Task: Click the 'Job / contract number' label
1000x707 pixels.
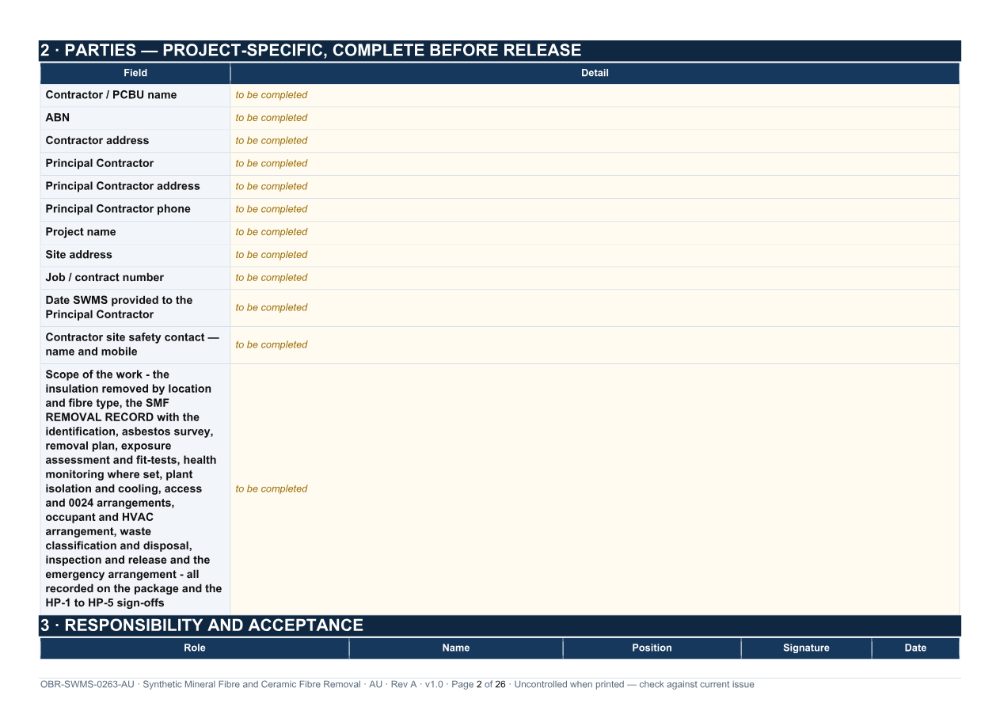Action: pos(105,277)
